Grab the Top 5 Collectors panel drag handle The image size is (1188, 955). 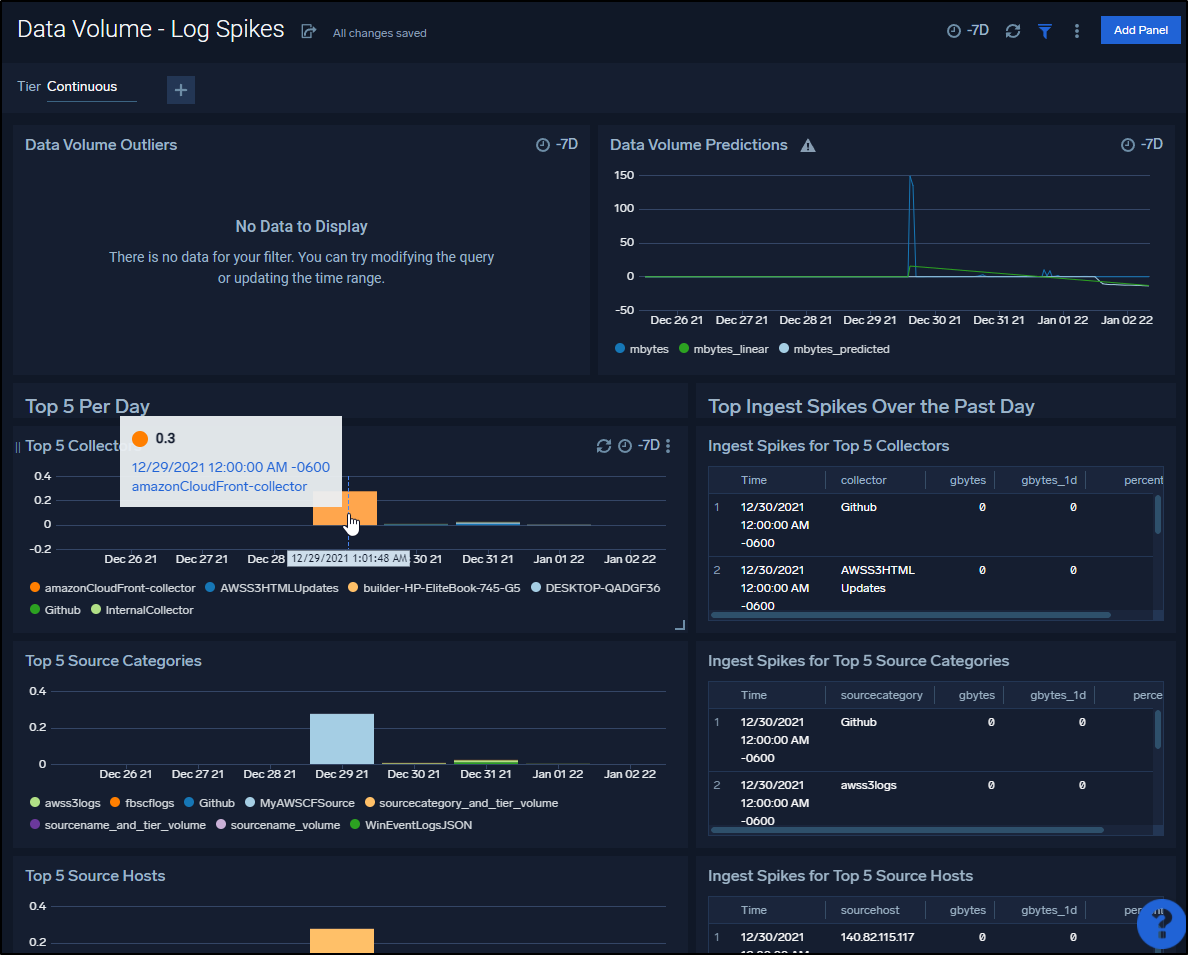18,447
